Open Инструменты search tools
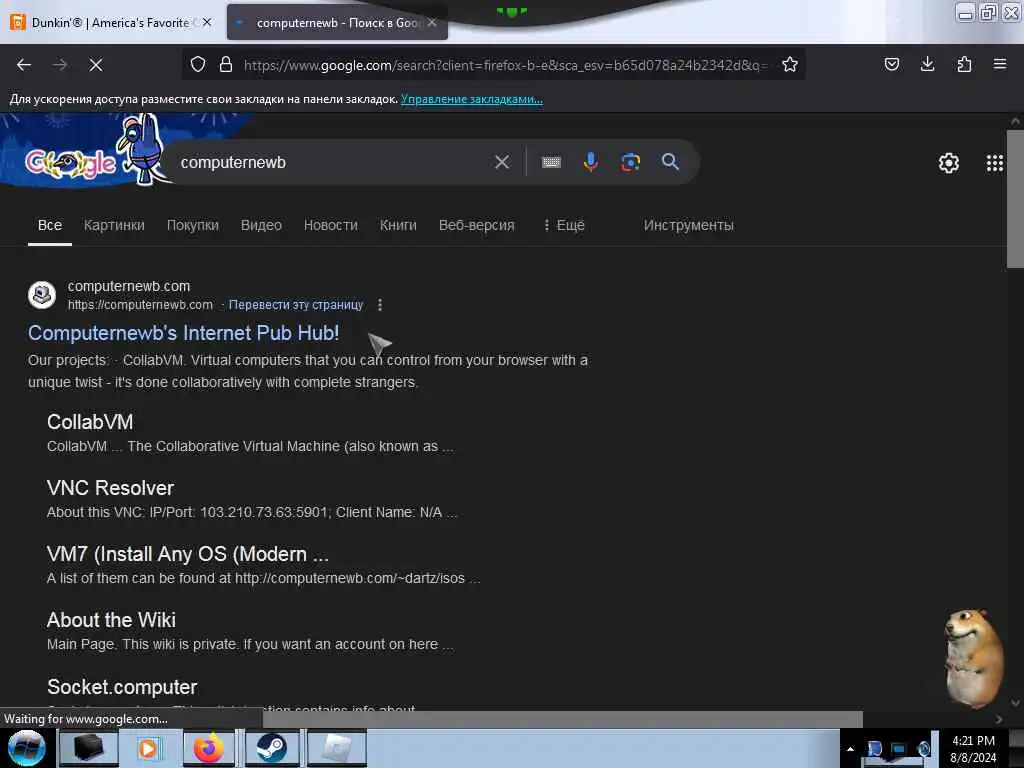This screenshot has height=768, width=1024. pos(688,225)
